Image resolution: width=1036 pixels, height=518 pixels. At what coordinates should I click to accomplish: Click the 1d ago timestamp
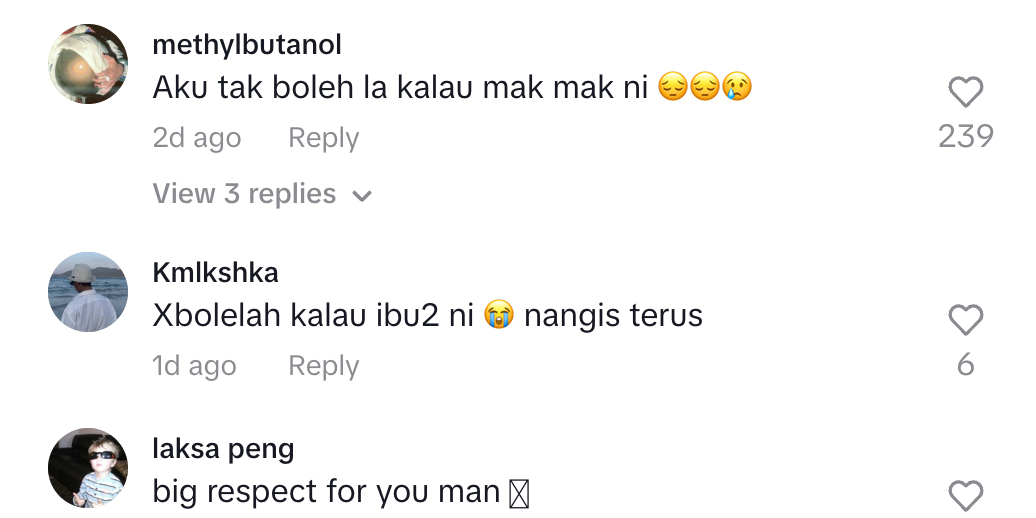point(194,366)
